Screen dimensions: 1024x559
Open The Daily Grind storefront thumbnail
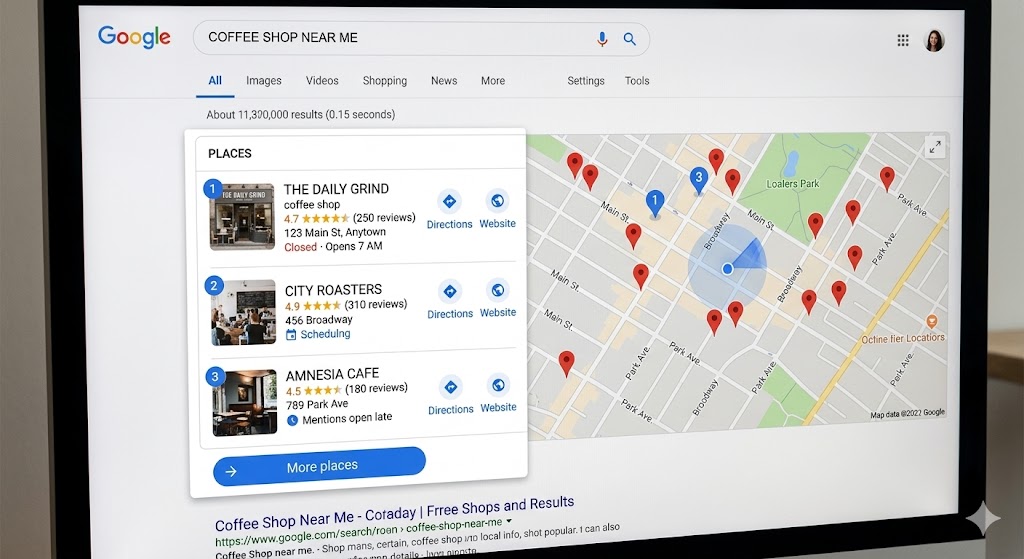coord(242,217)
